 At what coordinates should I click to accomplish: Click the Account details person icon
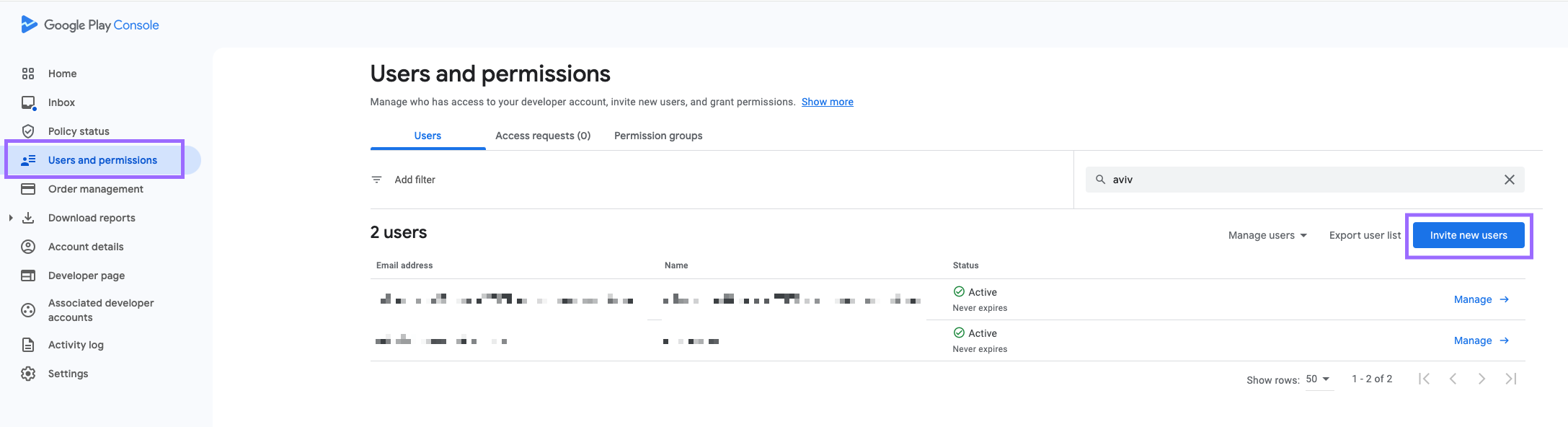[x=28, y=247]
